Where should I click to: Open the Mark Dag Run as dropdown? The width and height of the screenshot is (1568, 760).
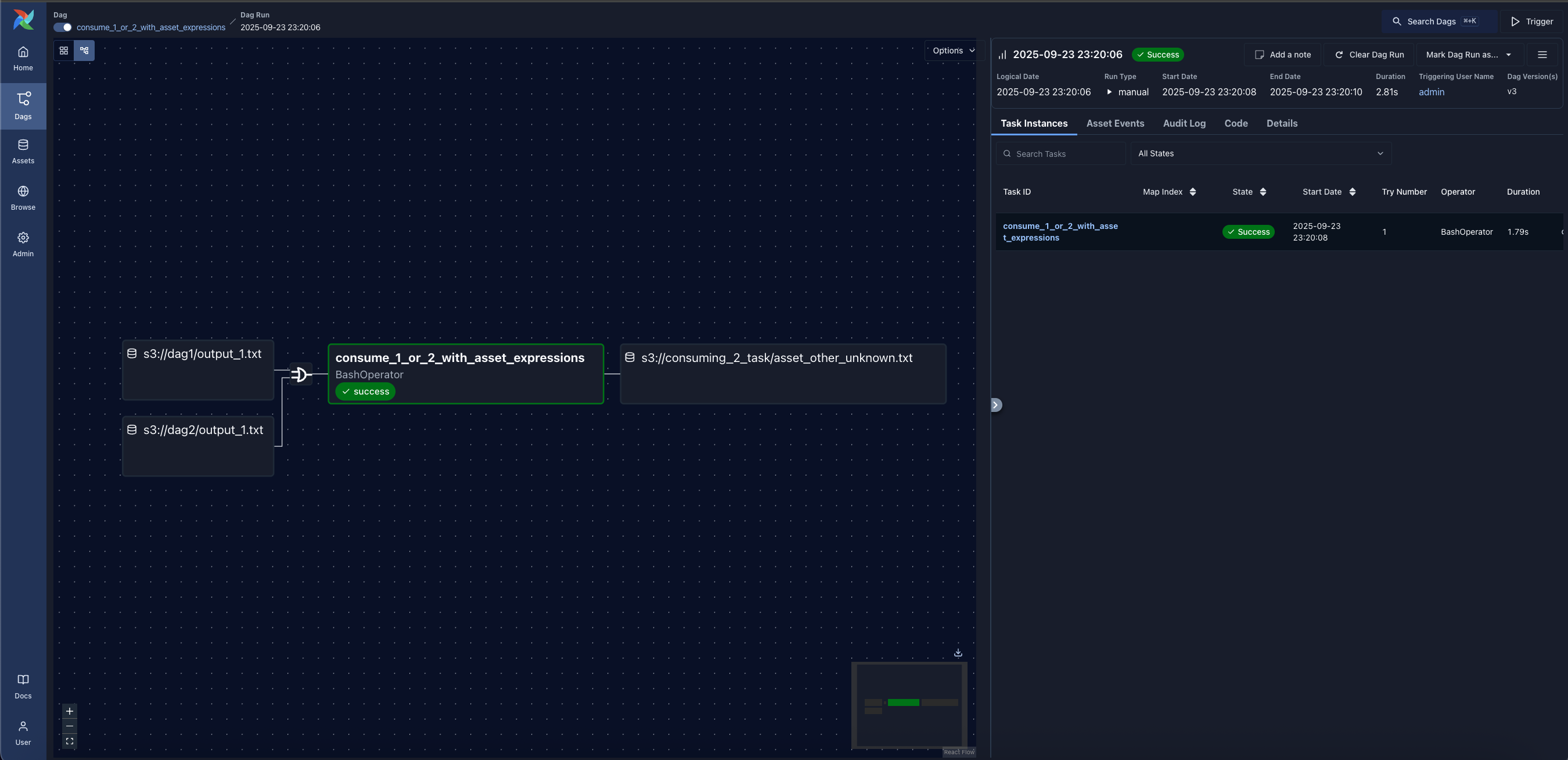click(1468, 54)
